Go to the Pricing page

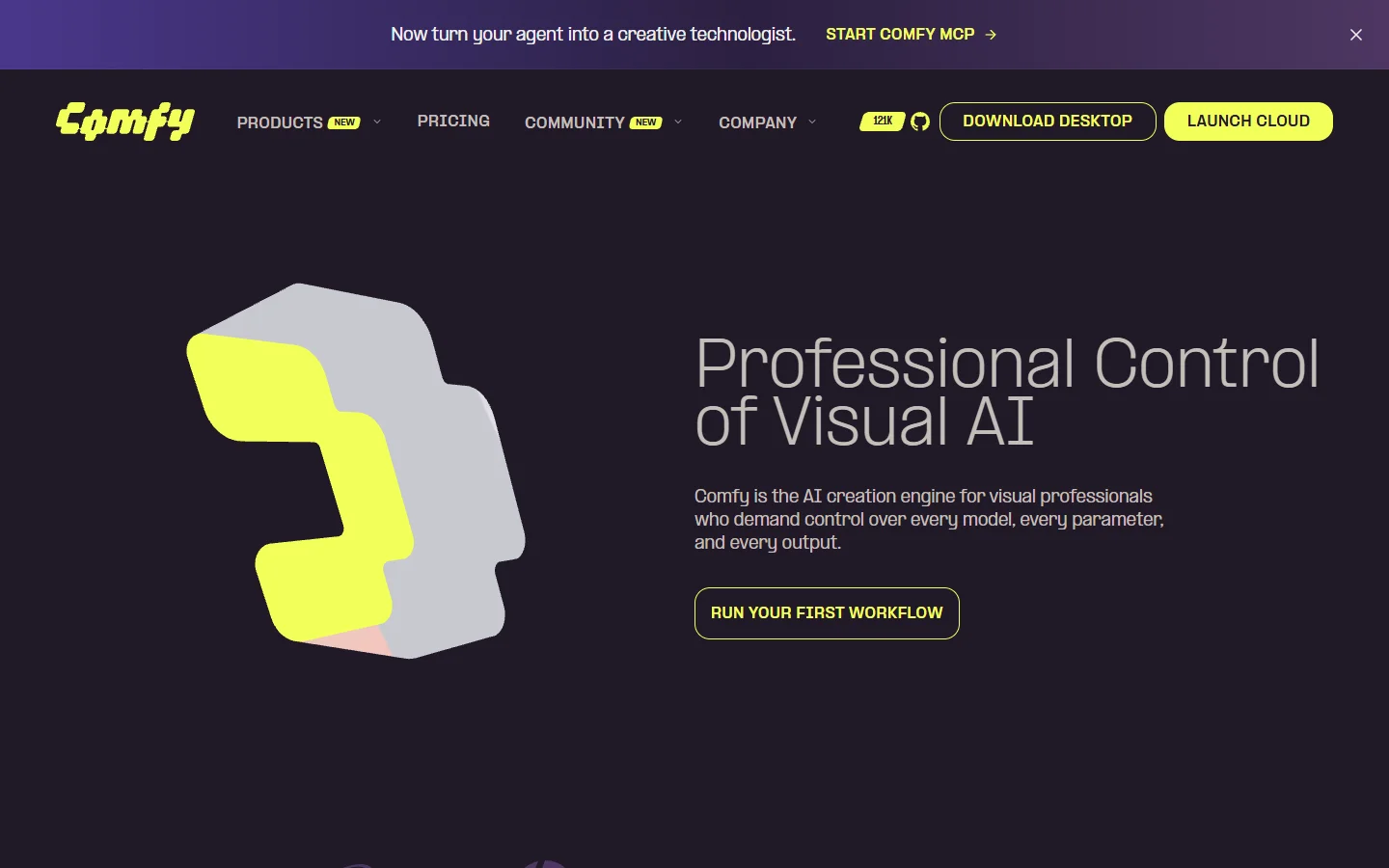(453, 121)
